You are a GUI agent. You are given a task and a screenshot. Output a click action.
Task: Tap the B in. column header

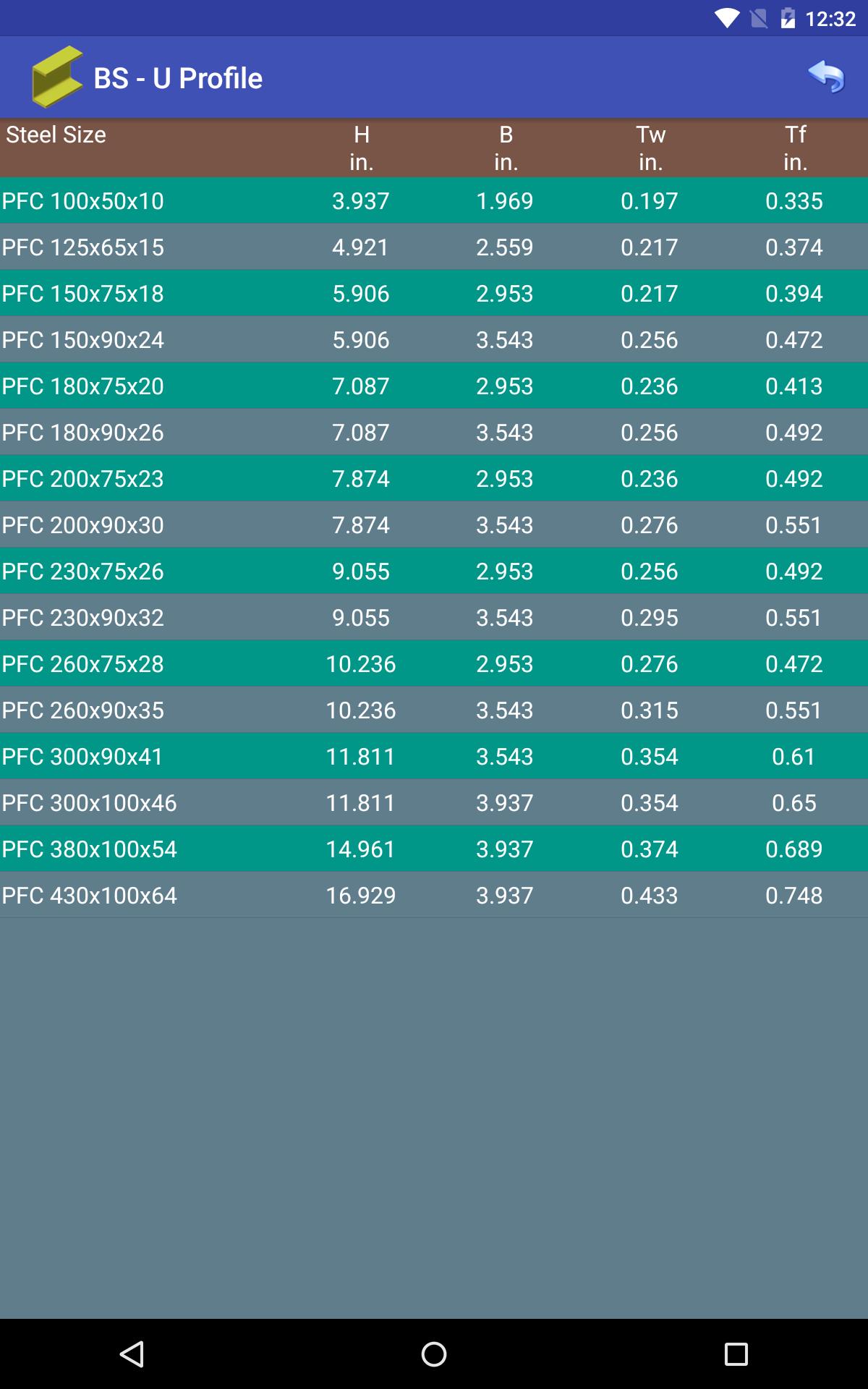click(x=506, y=148)
